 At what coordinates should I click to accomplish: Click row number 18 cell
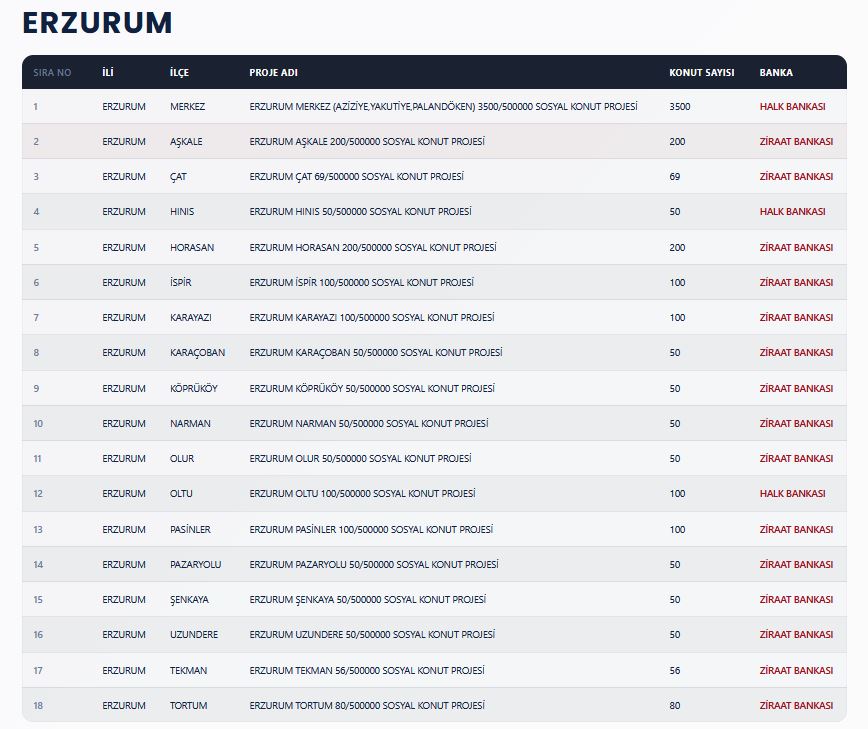[38, 706]
